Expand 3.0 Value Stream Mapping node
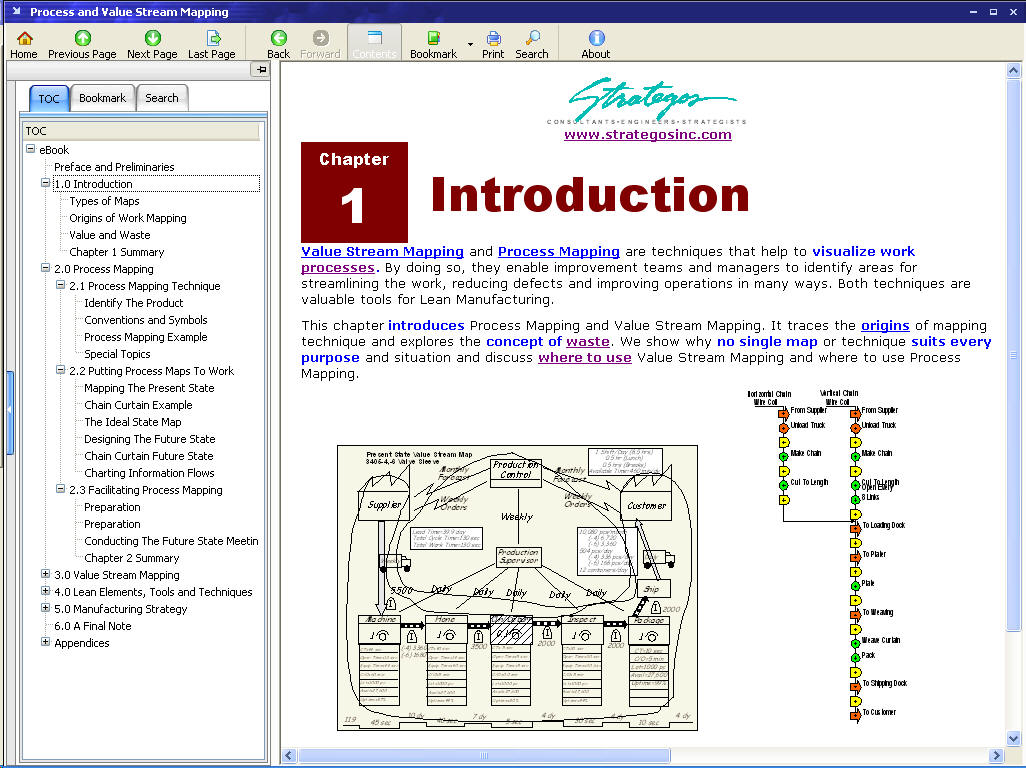The image size is (1026, 768). click(x=45, y=574)
